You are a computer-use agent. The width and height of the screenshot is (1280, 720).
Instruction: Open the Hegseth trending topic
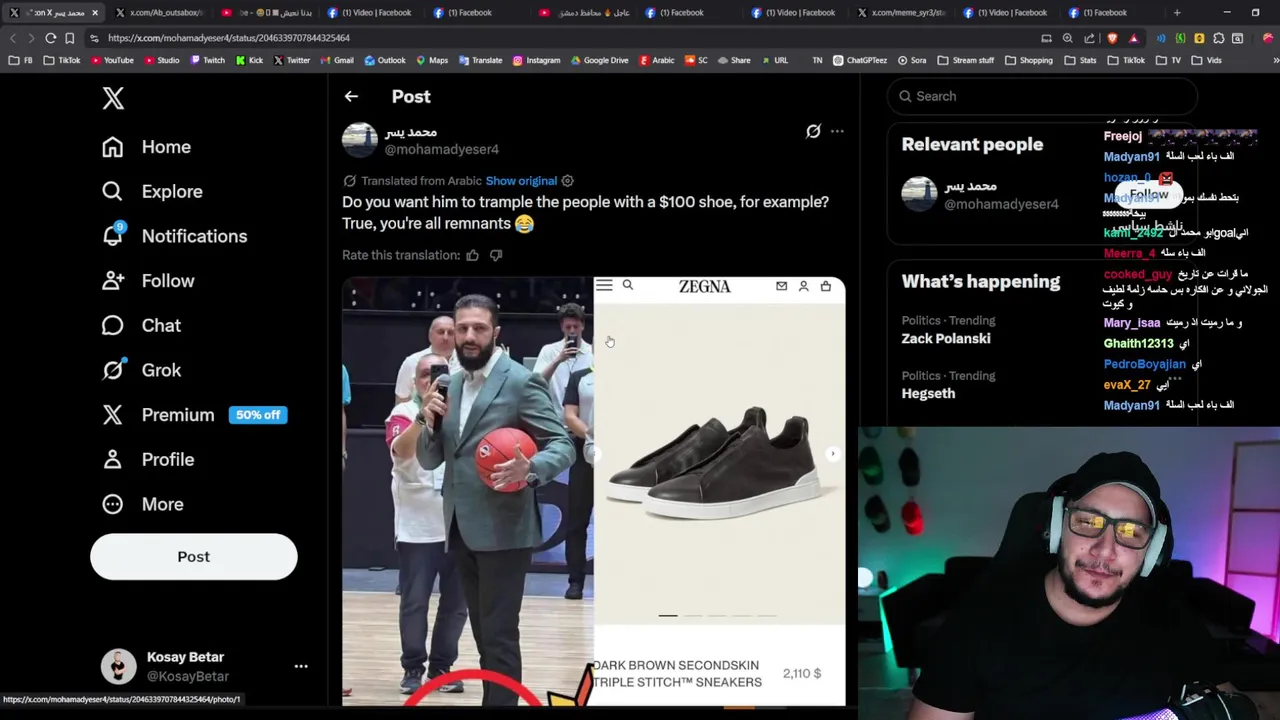click(928, 394)
